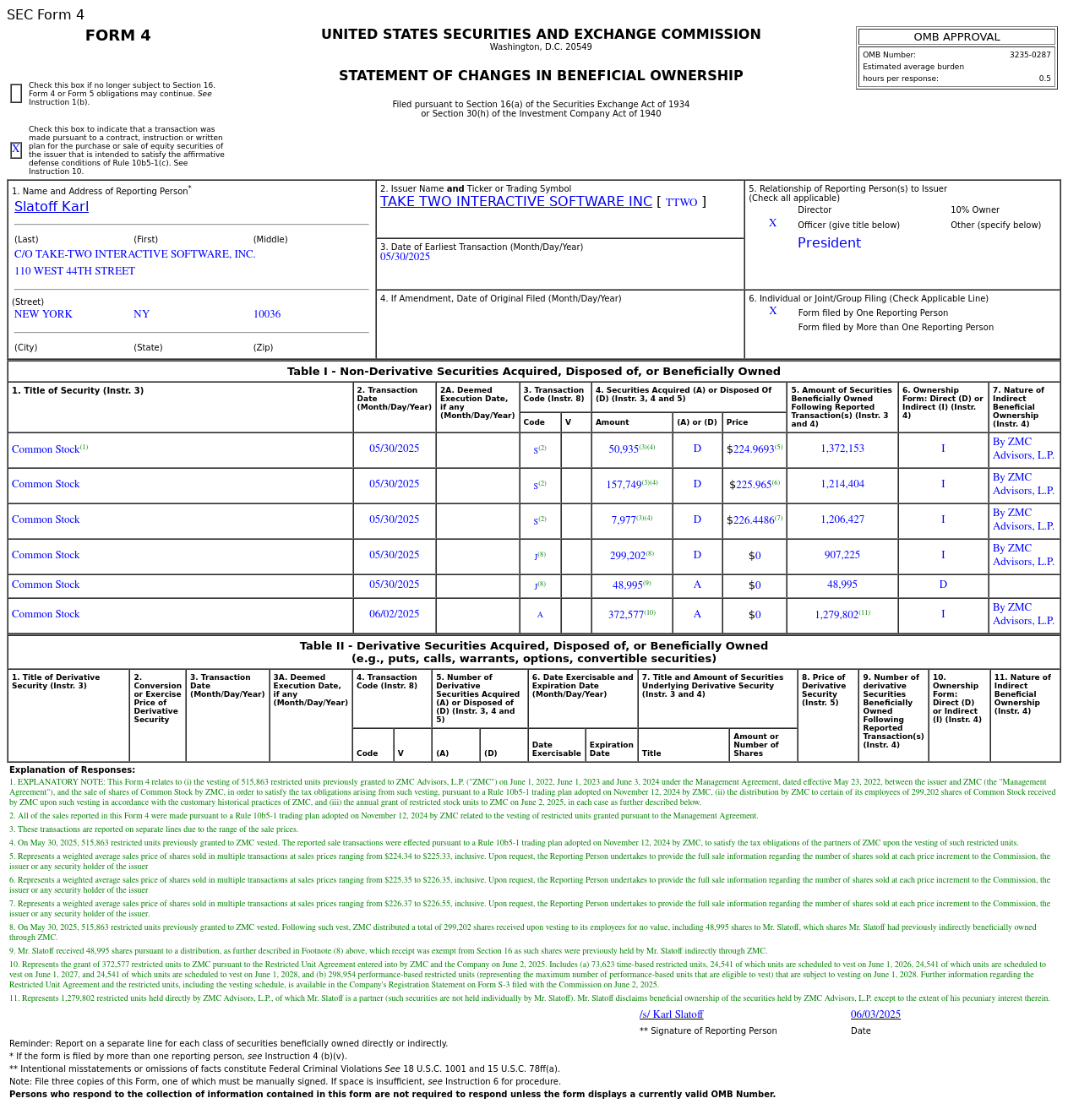Click 'By ZMC Advisors, L.P.' in the 06/02/2025 row
This screenshot has height=1120, width=1068.
pos(1024,614)
